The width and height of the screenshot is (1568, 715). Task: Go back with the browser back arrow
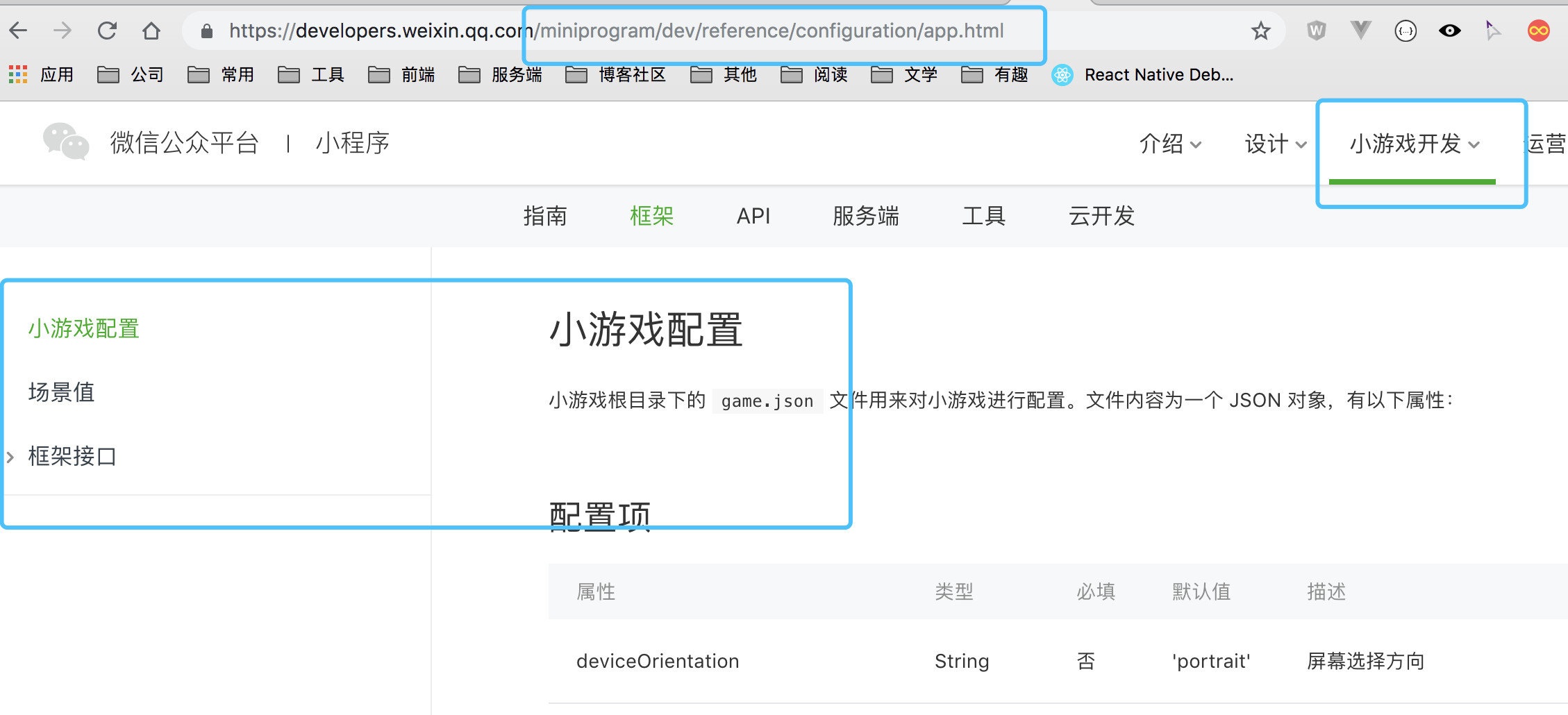coord(19,31)
